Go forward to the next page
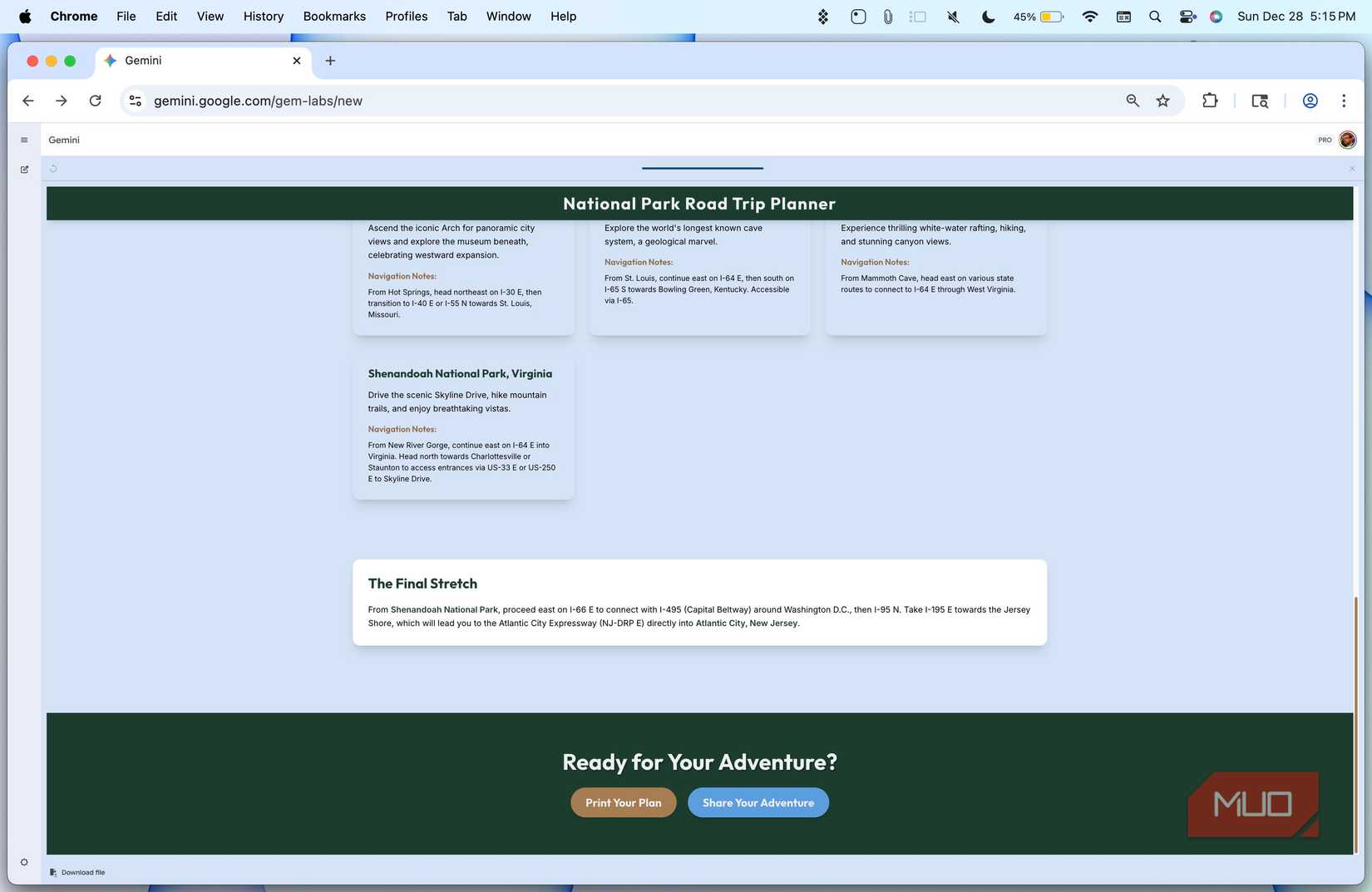This screenshot has width=1372, height=892. click(x=62, y=101)
